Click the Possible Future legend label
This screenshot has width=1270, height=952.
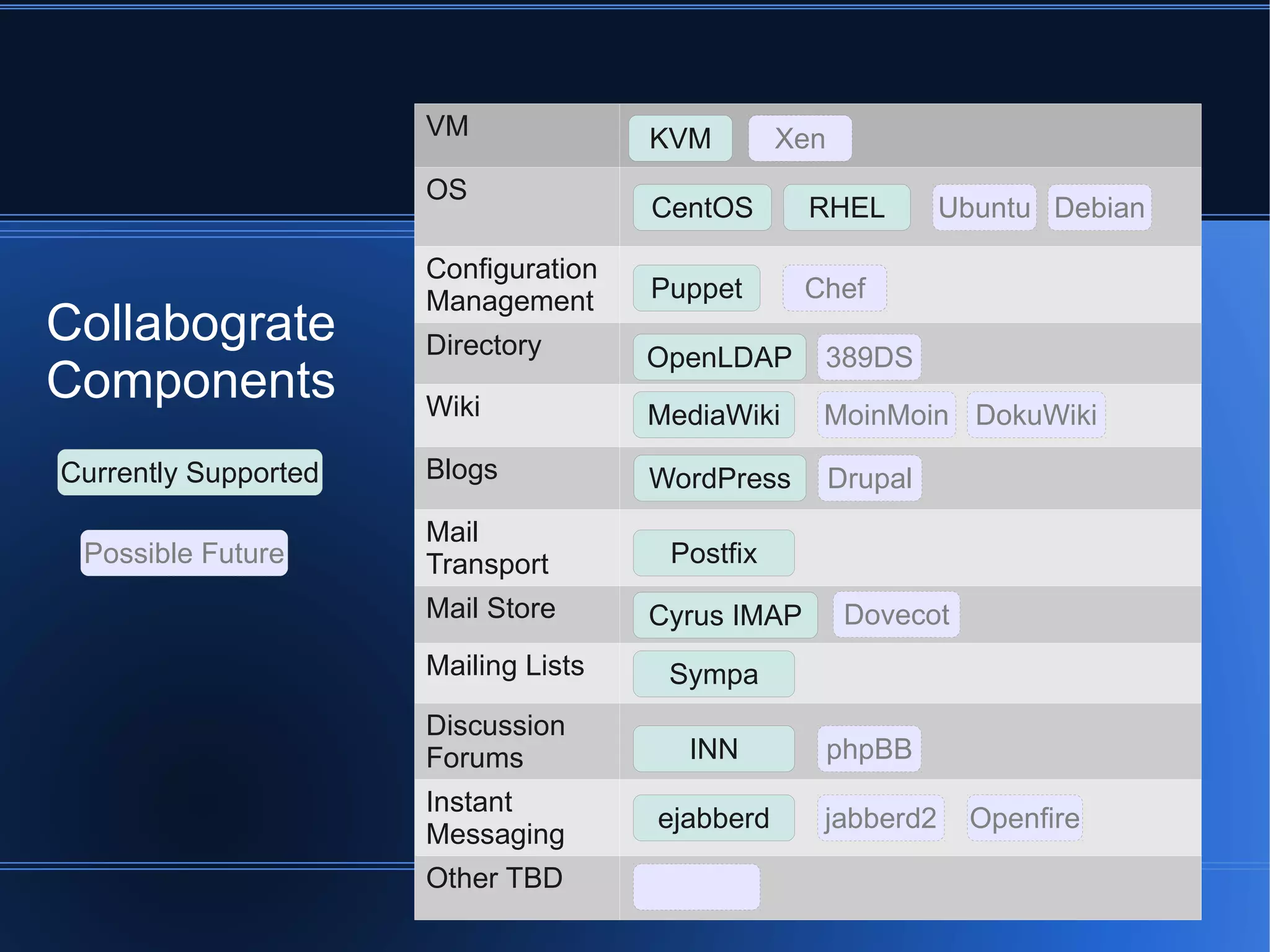coord(184,553)
